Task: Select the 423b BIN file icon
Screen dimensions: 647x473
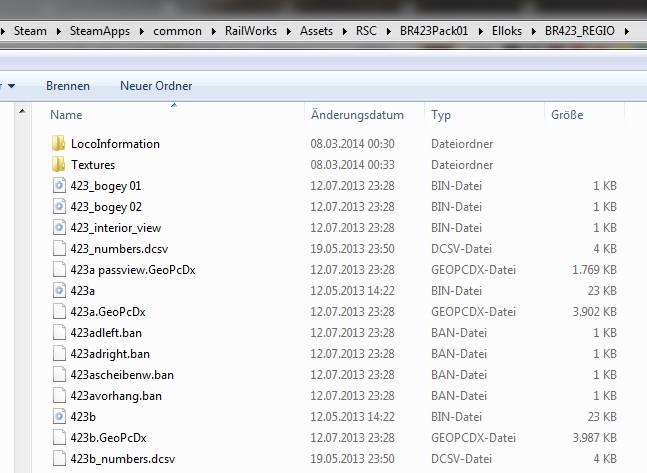Action: pos(59,417)
